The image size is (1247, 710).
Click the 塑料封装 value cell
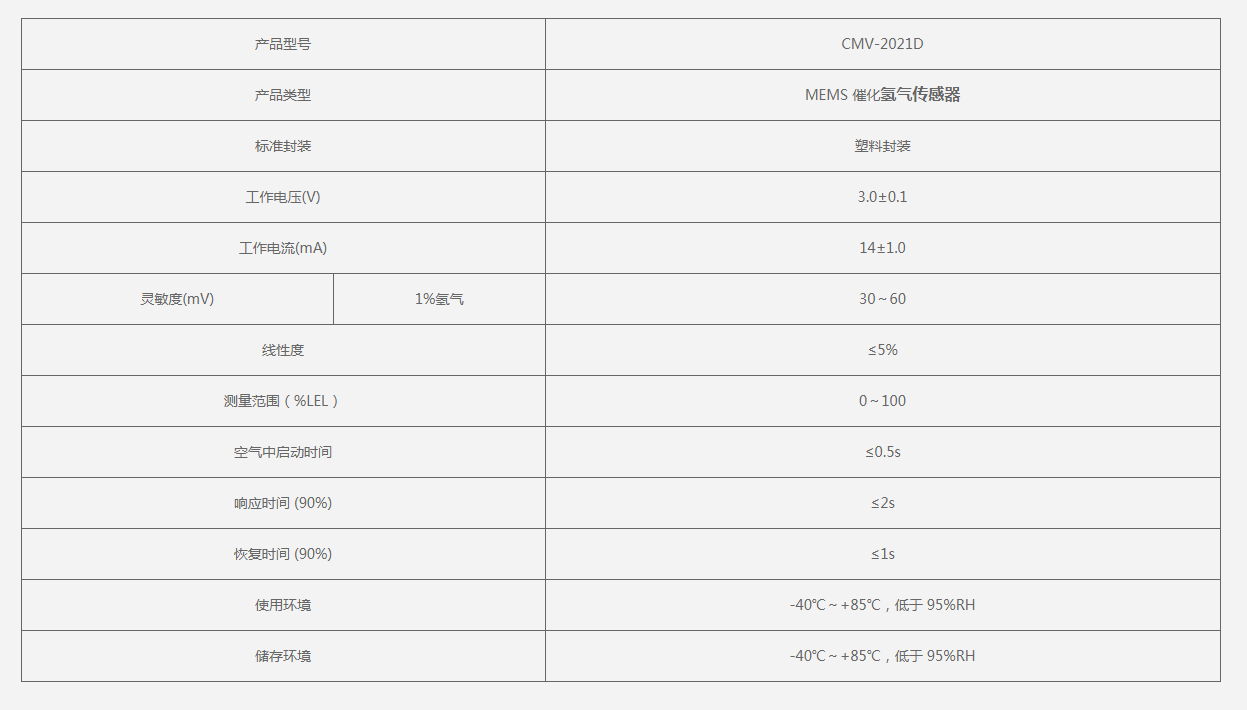[882, 146]
